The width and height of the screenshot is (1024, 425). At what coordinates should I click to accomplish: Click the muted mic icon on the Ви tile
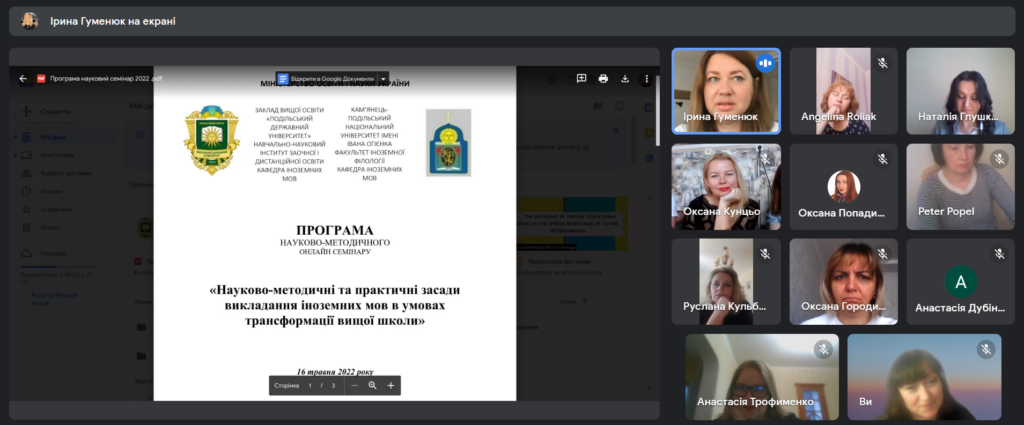tap(986, 349)
